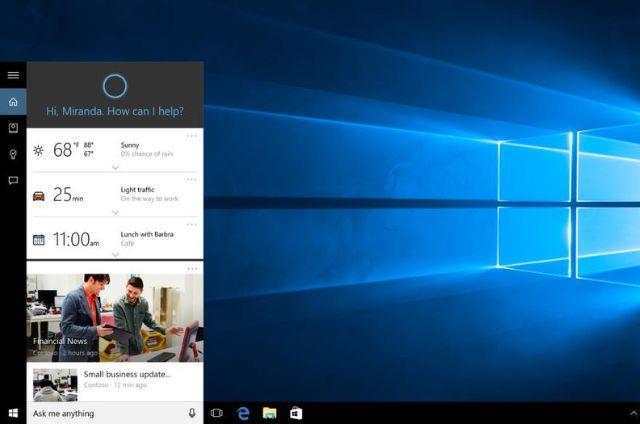
Task: Expand the Lunch with Barbra card chevron
Action: pyautogui.click(x=116, y=255)
